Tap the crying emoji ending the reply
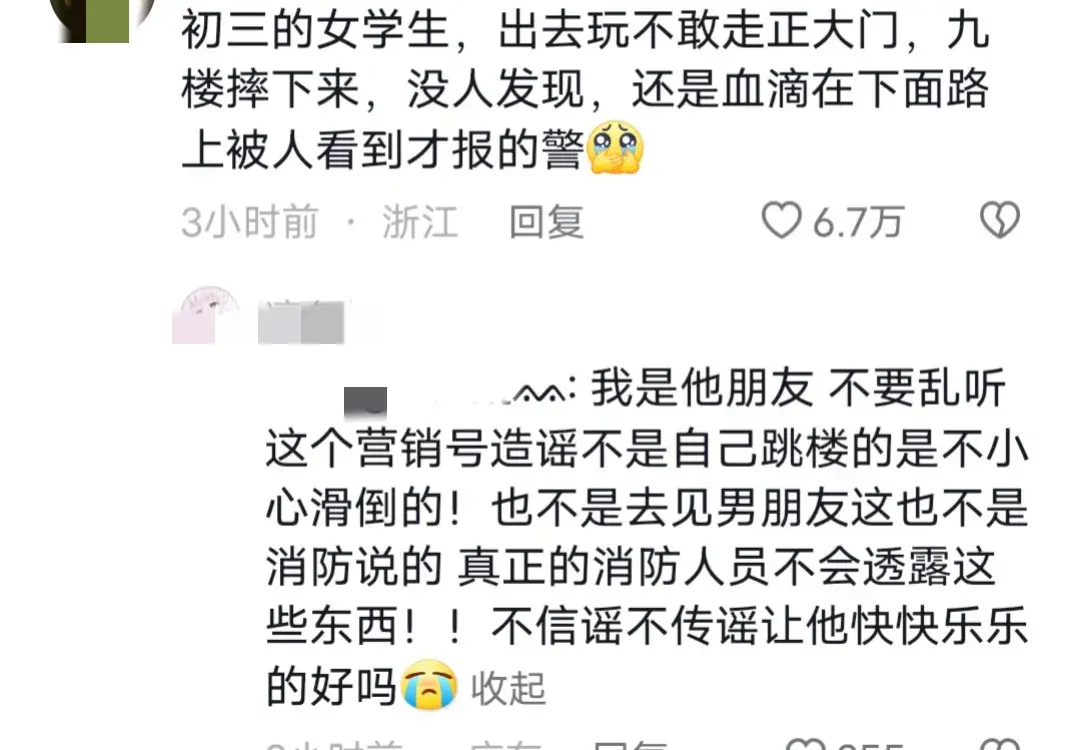Image resolution: width=1079 pixels, height=750 pixels. pyautogui.click(x=429, y=685)
